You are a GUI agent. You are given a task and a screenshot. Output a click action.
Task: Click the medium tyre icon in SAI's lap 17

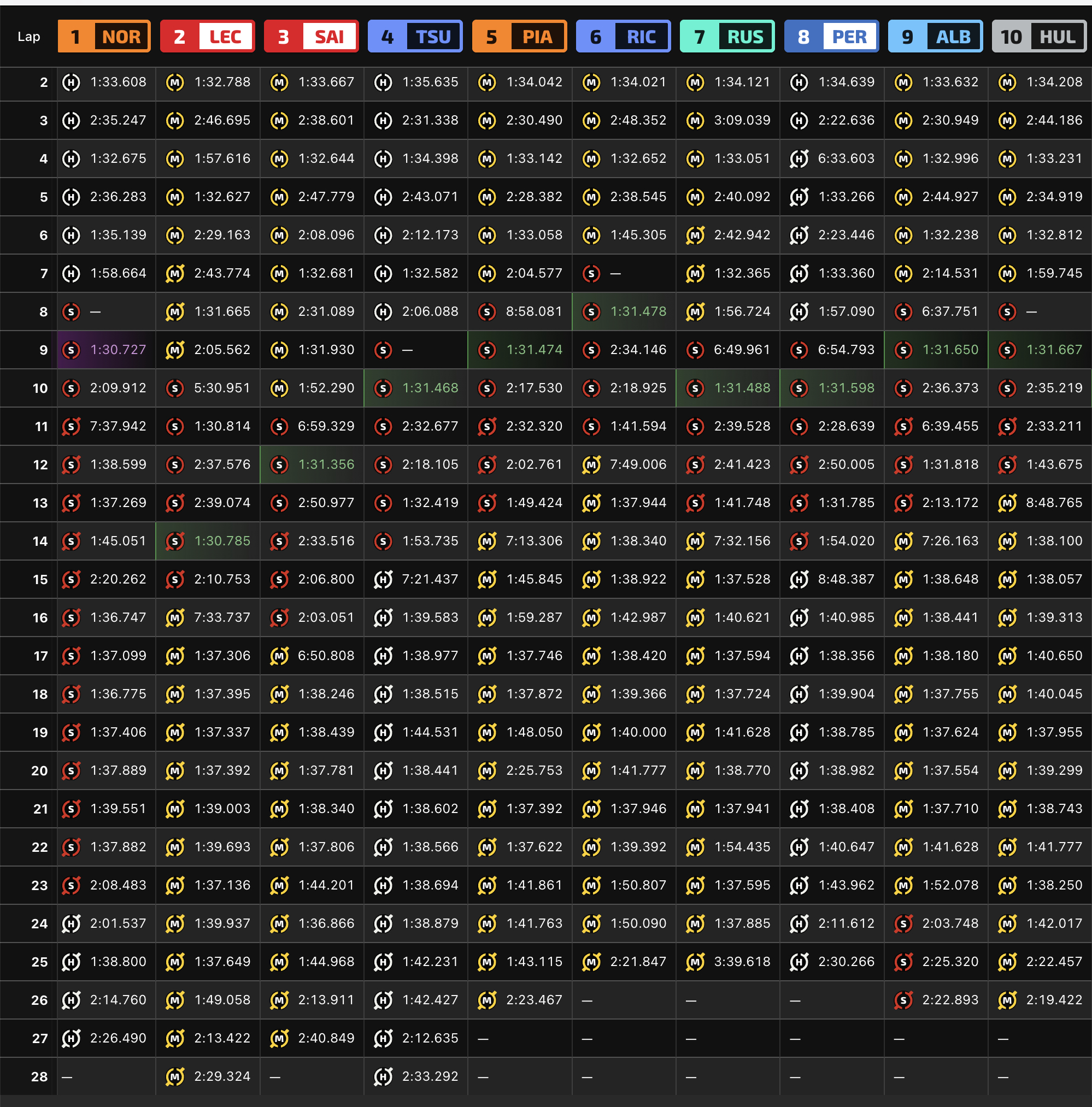pos(279,656)
